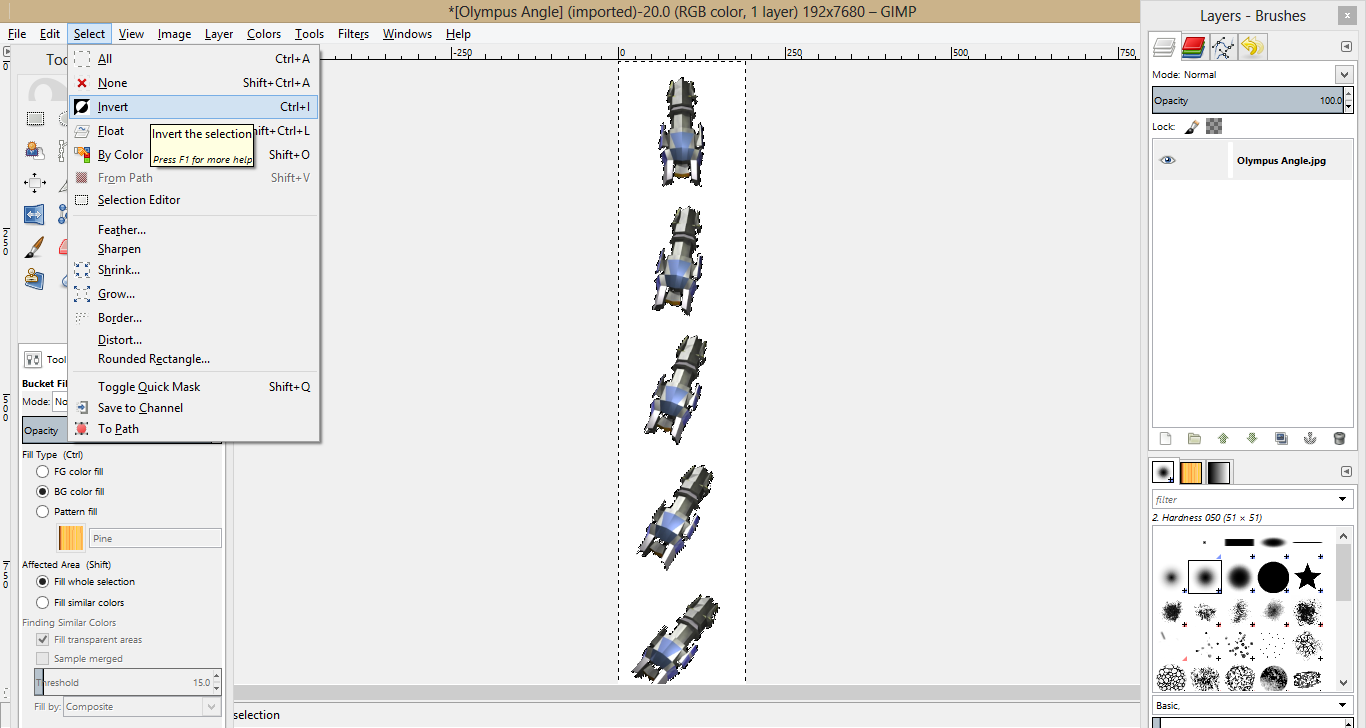
Task: Select the Clone stamp tool in toolbox
Action: (35, 278)
